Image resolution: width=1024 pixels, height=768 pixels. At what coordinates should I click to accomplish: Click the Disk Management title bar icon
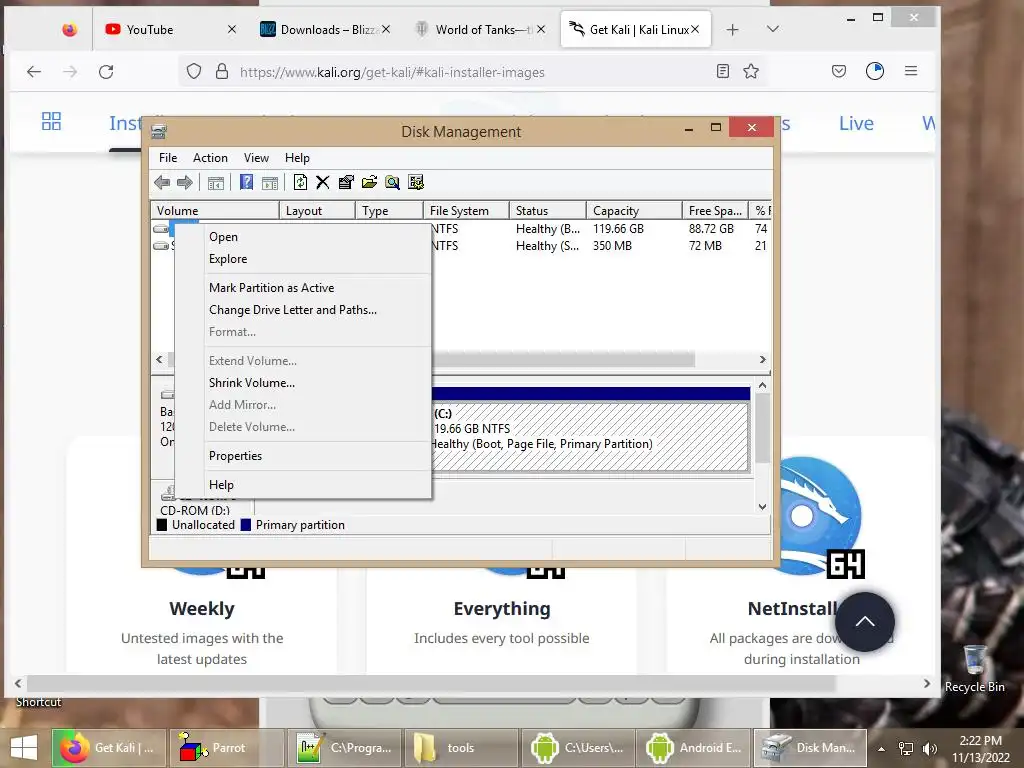point(159,131)
